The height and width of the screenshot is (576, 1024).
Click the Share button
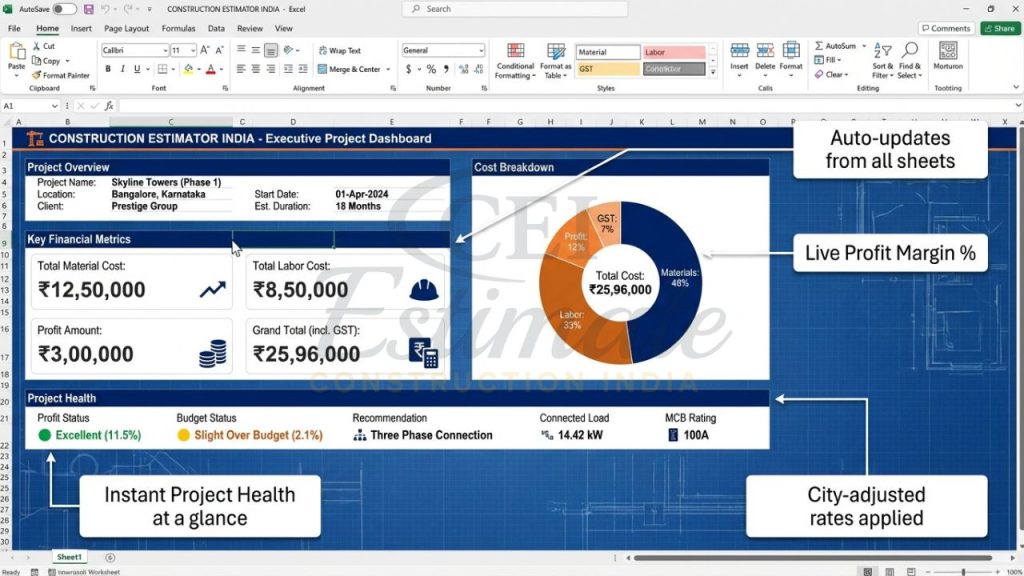[1000, 28]
